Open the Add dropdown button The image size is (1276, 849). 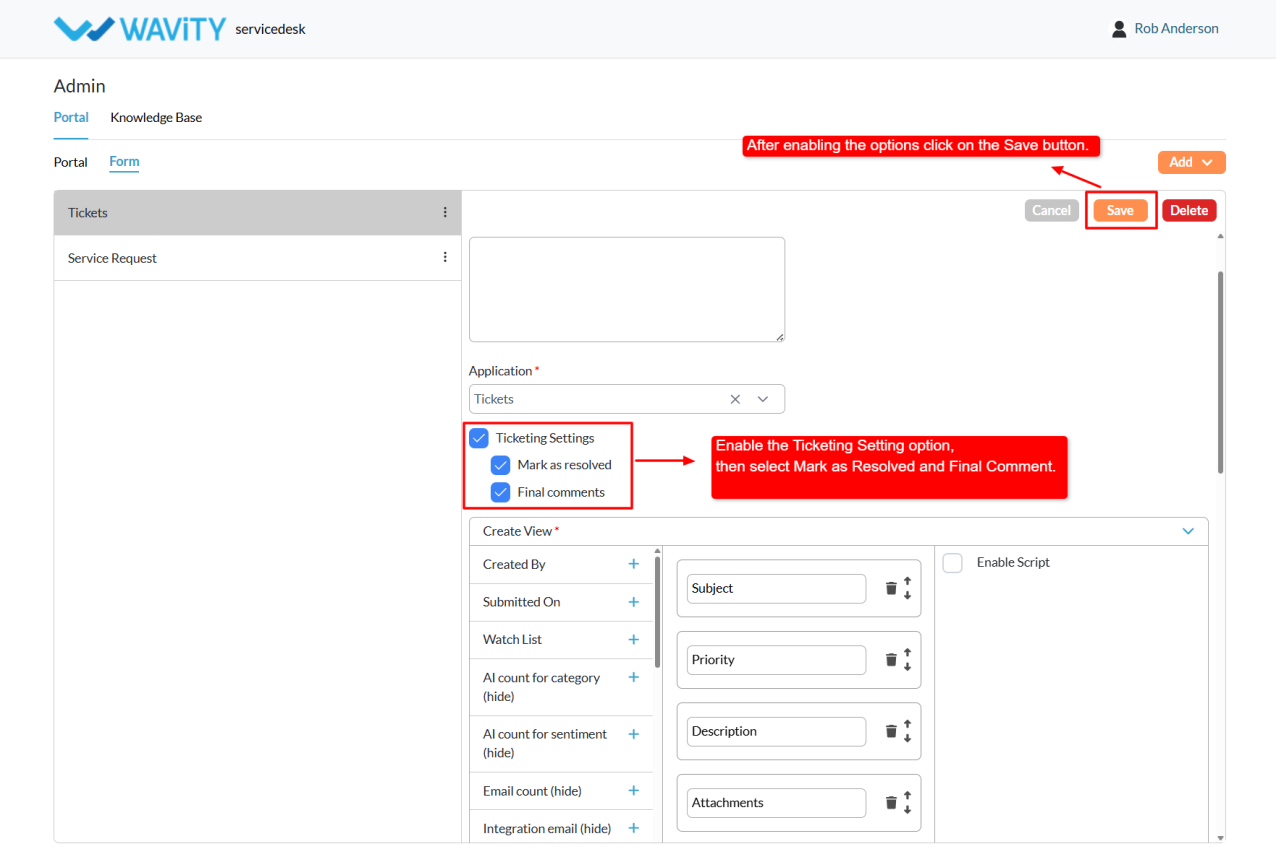(x=1191, y=162)
